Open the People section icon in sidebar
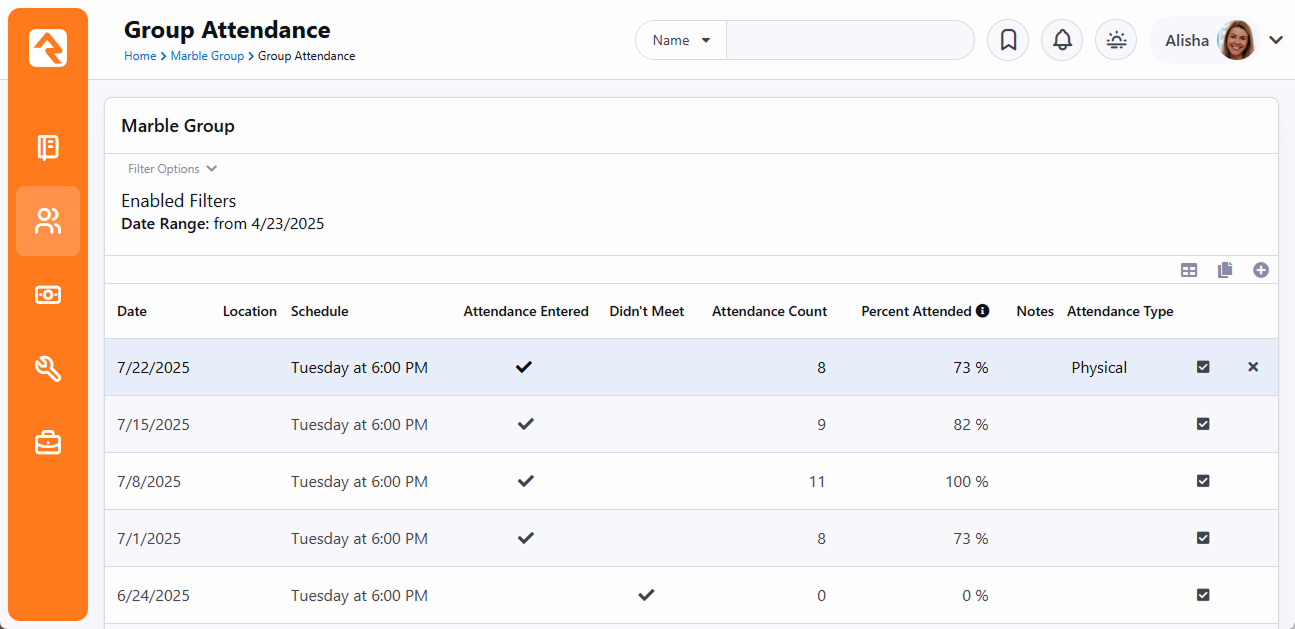 click(x=48, y=221)
